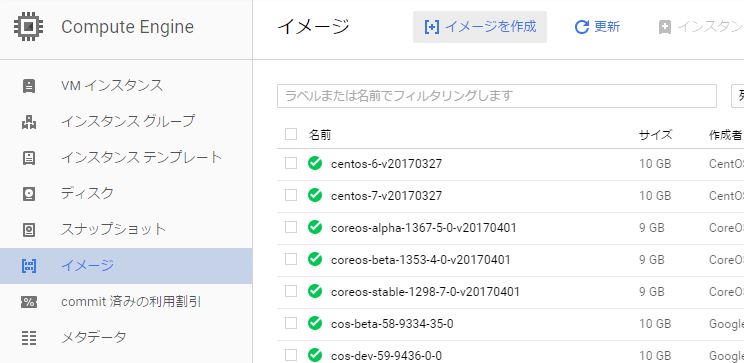Open VM インスタンス in the sidebar
The width and height of the screenshot is (744, 363).
[126, 86]
